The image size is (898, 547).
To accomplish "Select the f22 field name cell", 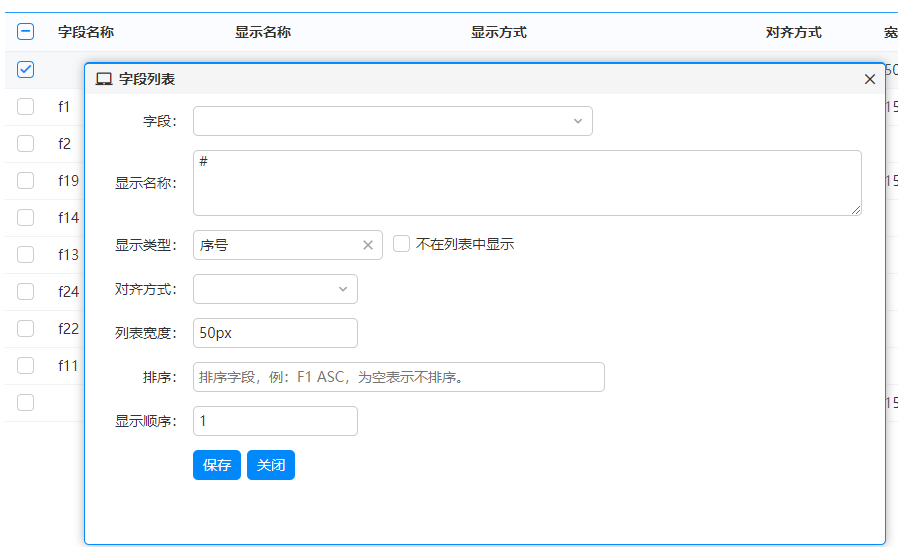I will coord(69,328).
